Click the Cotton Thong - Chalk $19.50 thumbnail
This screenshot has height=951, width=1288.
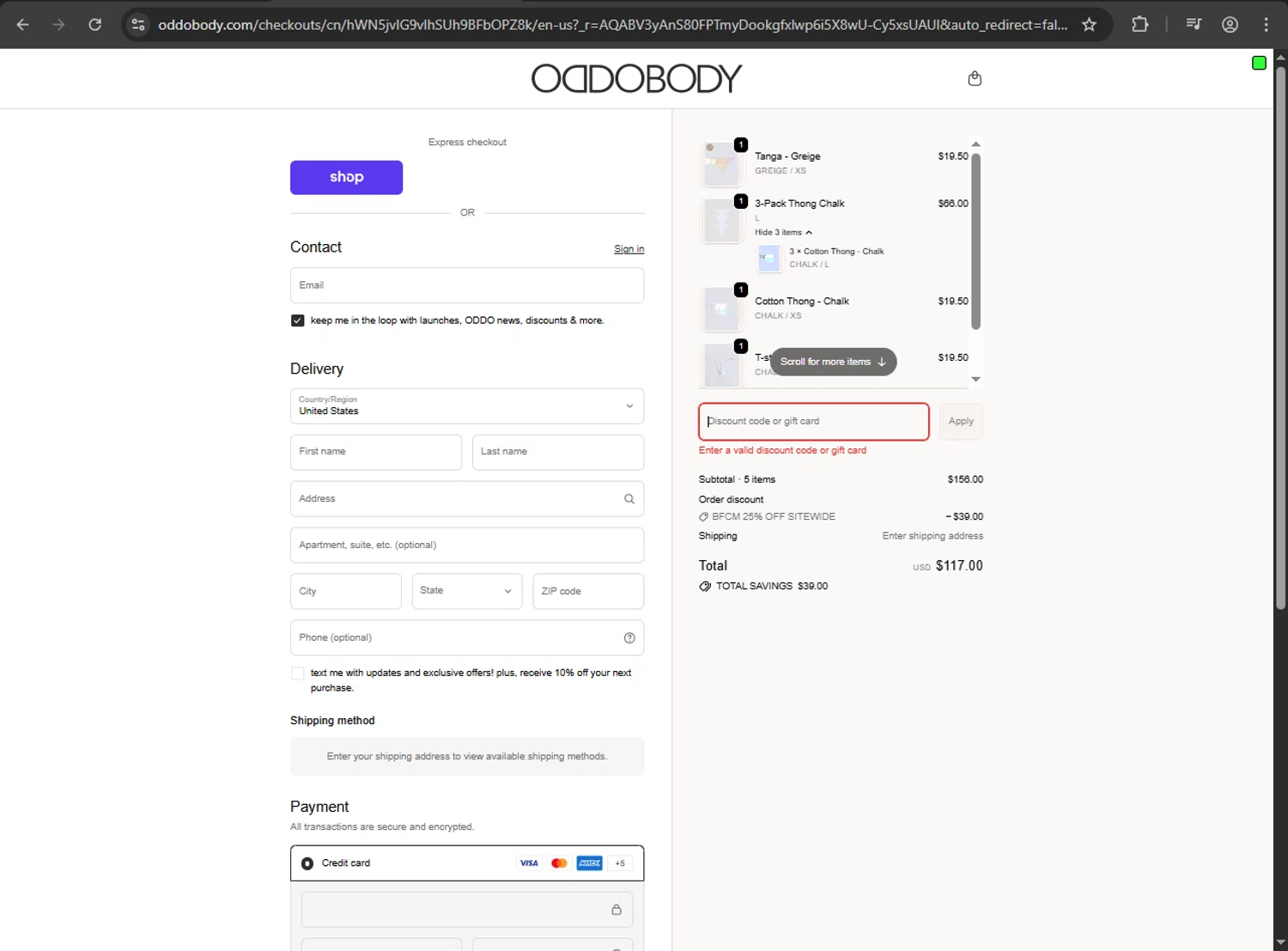[x=722, y=309]
